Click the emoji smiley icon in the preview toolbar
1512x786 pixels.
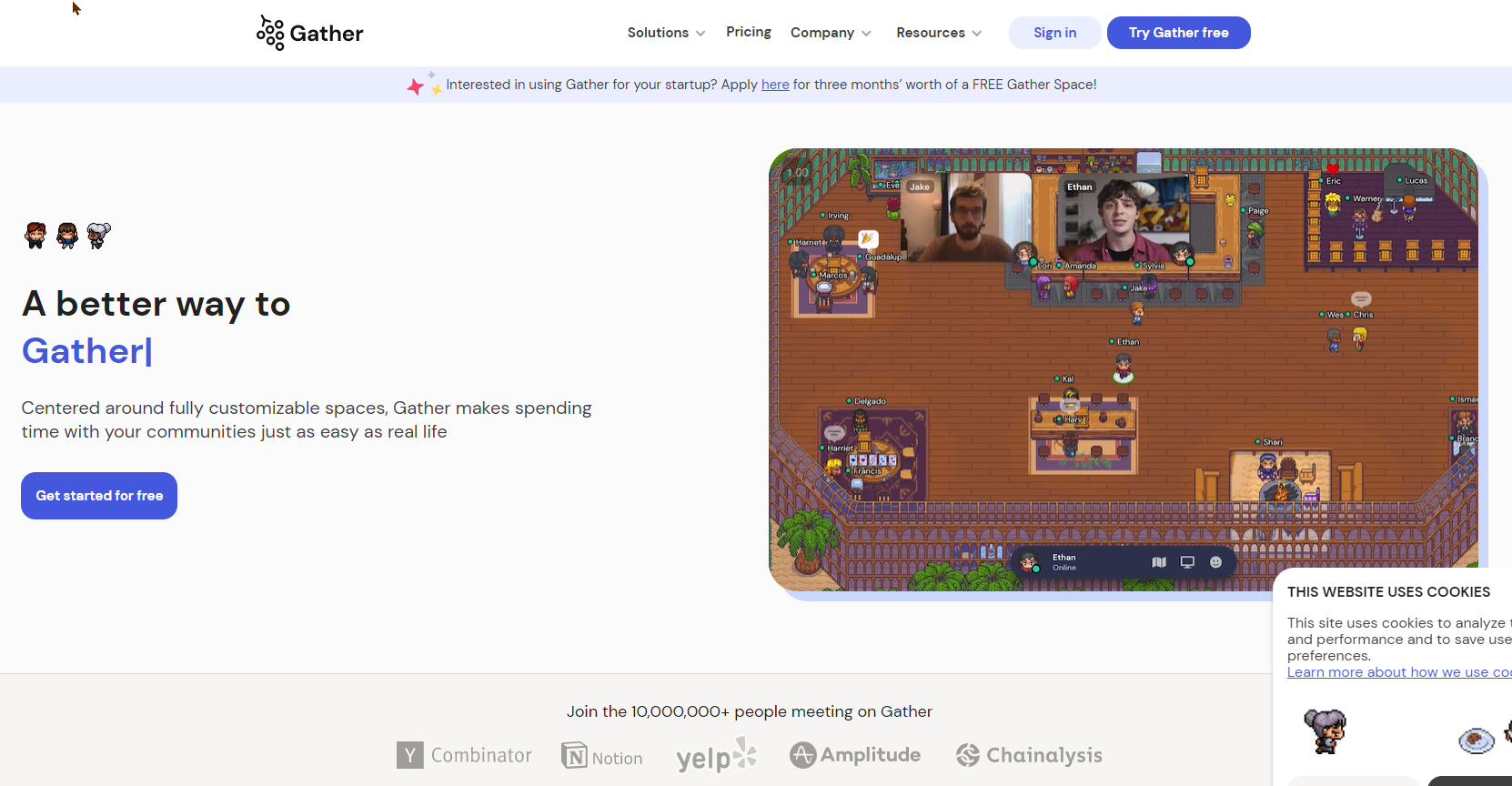(1215, 562)
